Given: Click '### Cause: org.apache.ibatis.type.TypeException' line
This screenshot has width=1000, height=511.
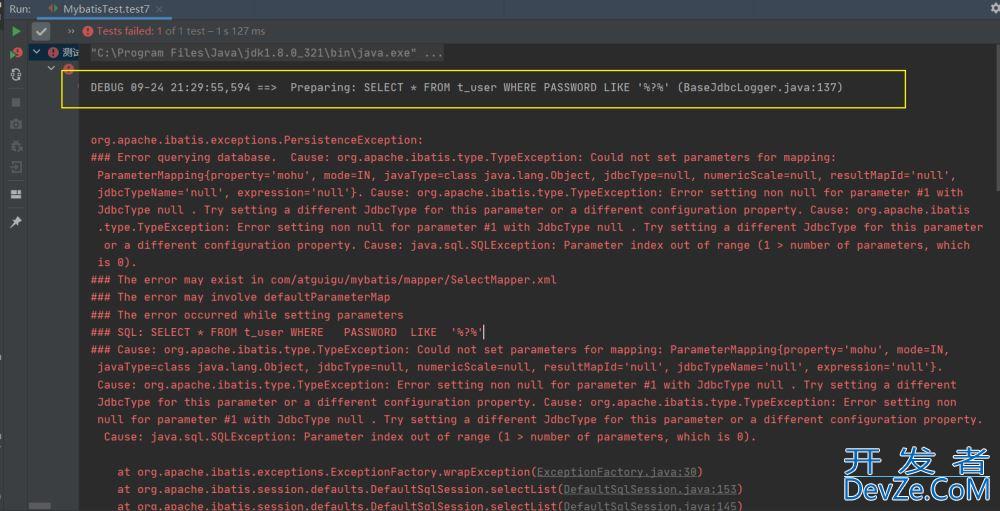Looking at the screenshot, I should (520, 350).
